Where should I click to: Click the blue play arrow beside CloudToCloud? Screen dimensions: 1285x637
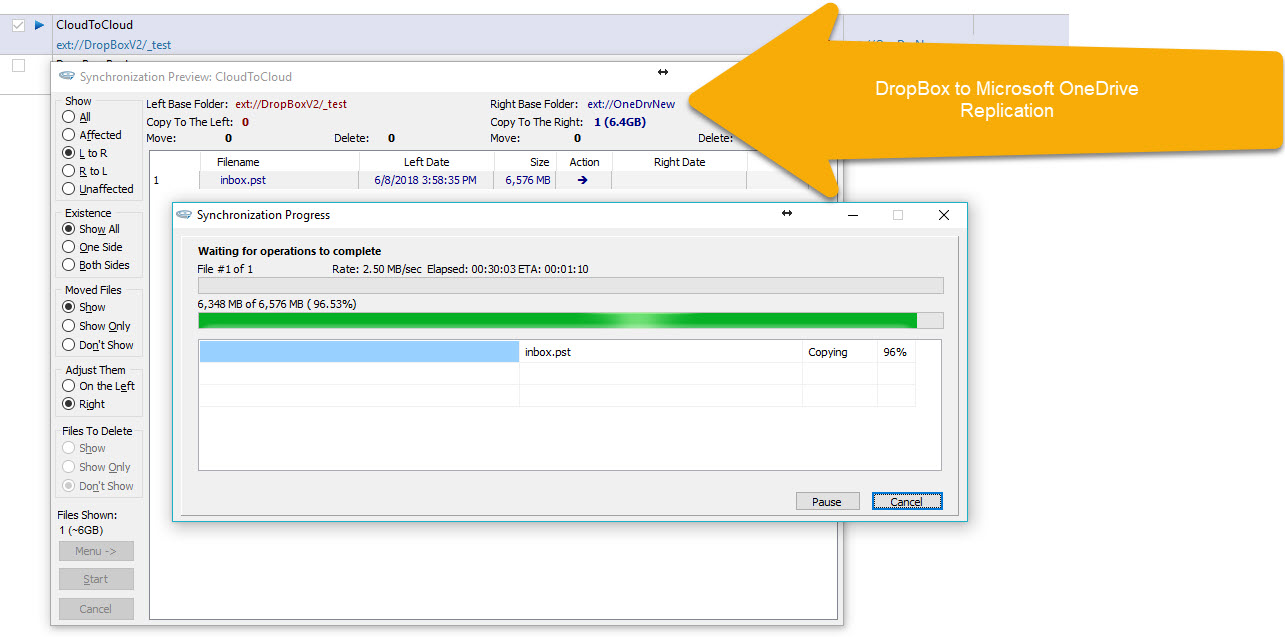tap(39, 25)
